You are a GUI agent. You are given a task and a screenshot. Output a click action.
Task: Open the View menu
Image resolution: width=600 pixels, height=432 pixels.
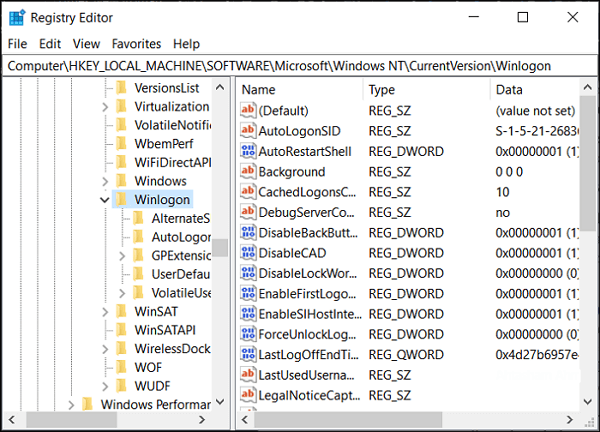[x=86, y=44]
